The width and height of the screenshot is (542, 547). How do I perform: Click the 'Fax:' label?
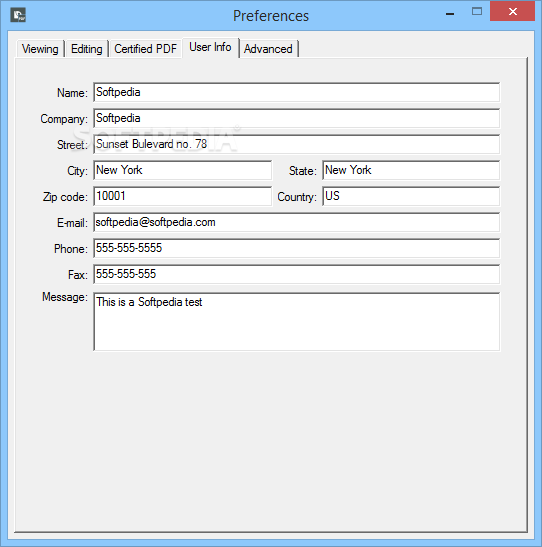pos(78,275)
